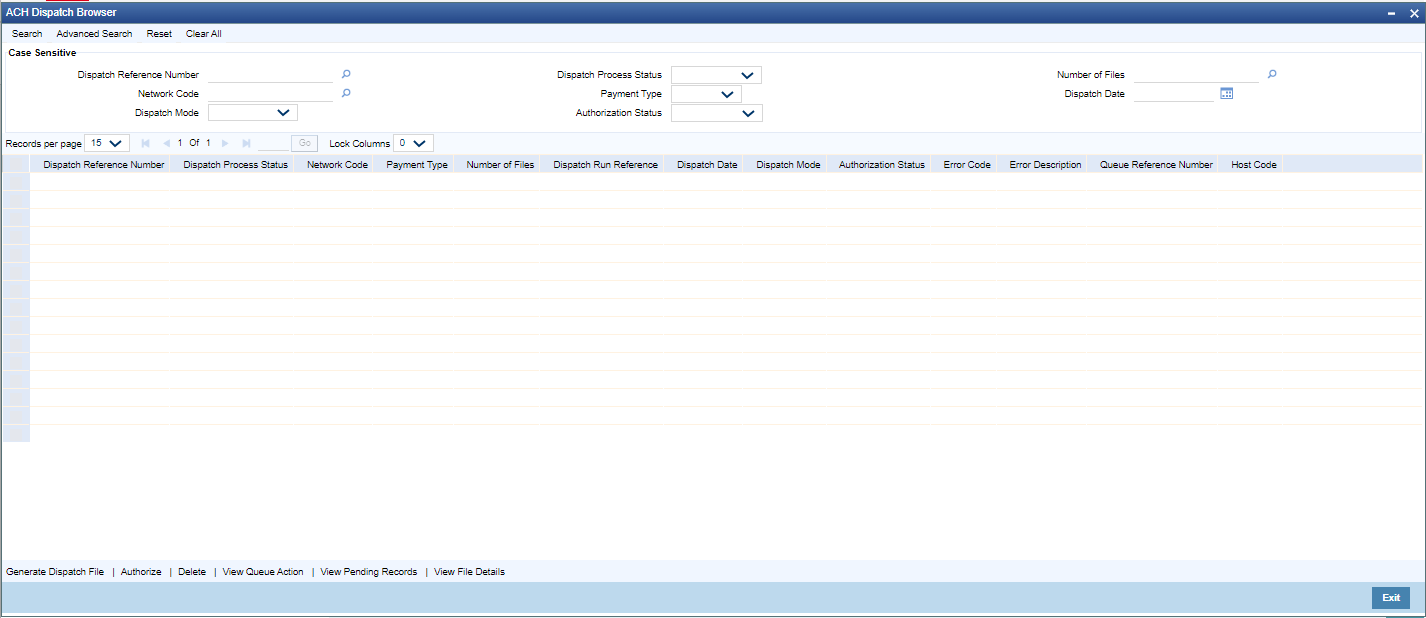Open lookup for Network Code
Image resolution: width=1426 pixels, height=618 pixels.
[x=346, y=93]
